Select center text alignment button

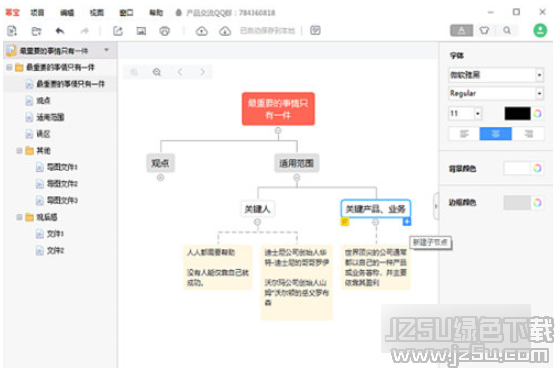tap(496, 134)
